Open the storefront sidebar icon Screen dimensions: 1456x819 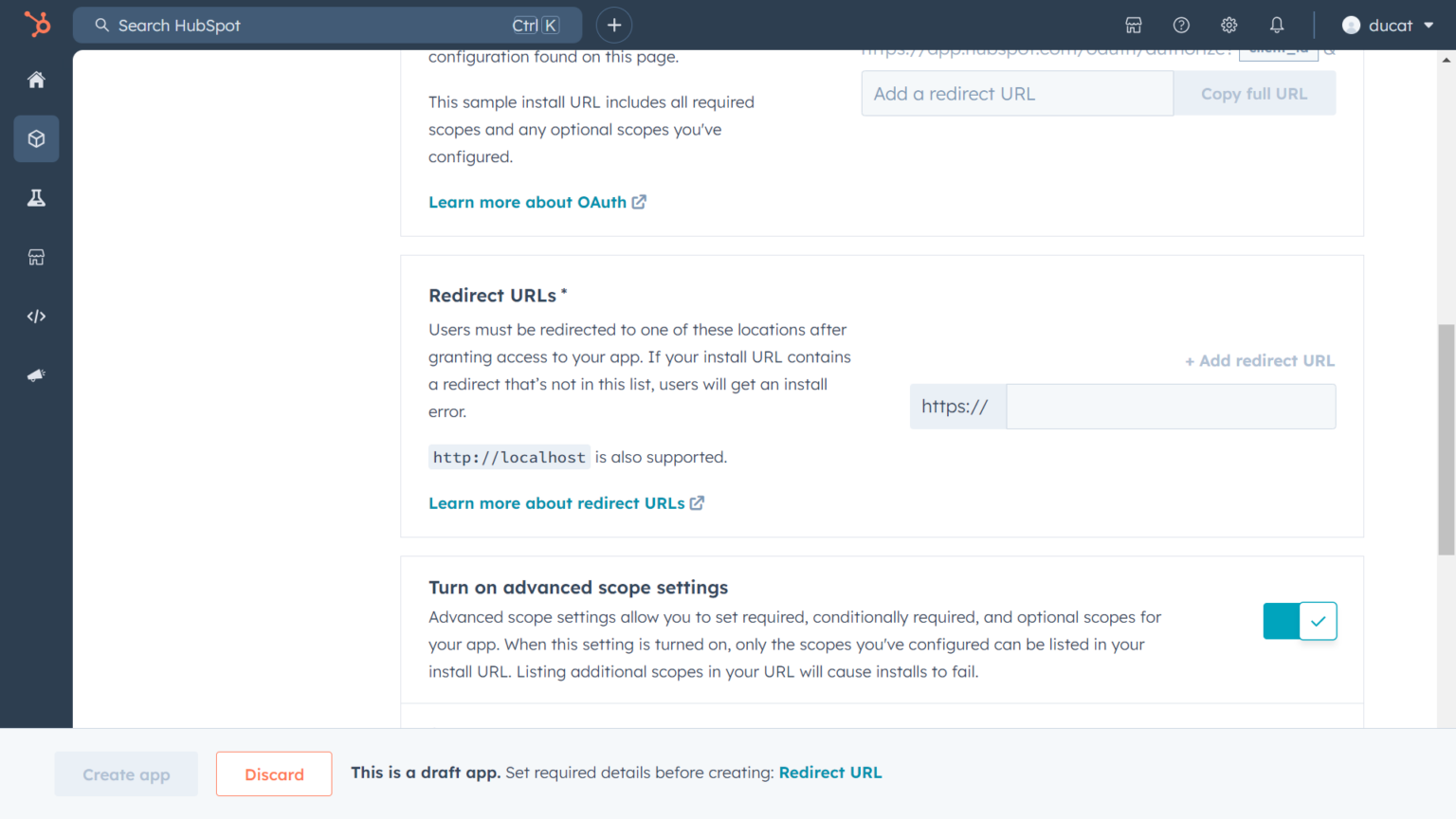pos(36,257)
